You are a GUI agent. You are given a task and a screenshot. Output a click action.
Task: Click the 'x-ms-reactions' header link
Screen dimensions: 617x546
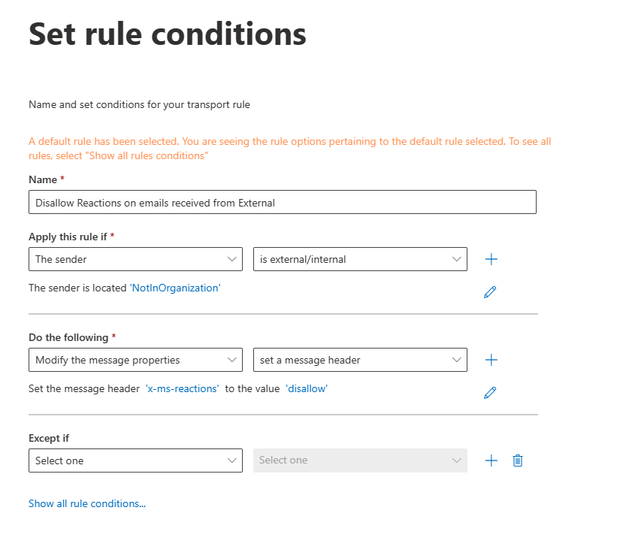click(x=182, y=389)
